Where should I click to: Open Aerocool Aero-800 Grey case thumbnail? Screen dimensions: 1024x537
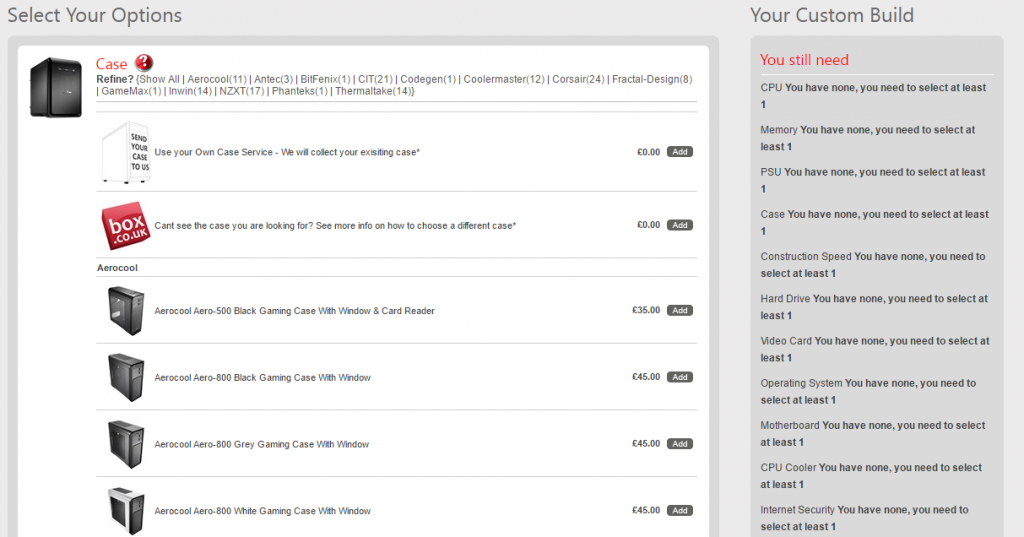[126, 444]
